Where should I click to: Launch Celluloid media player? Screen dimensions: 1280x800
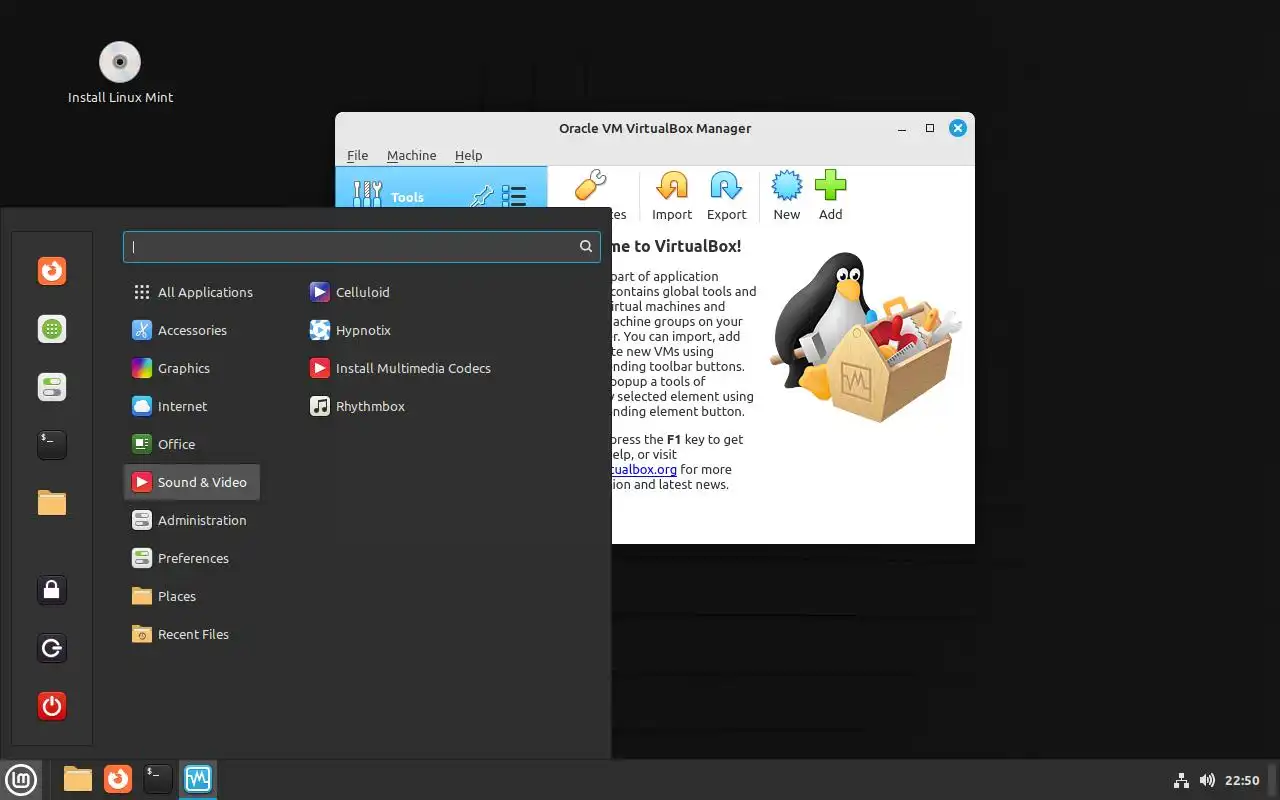[350, 292]
